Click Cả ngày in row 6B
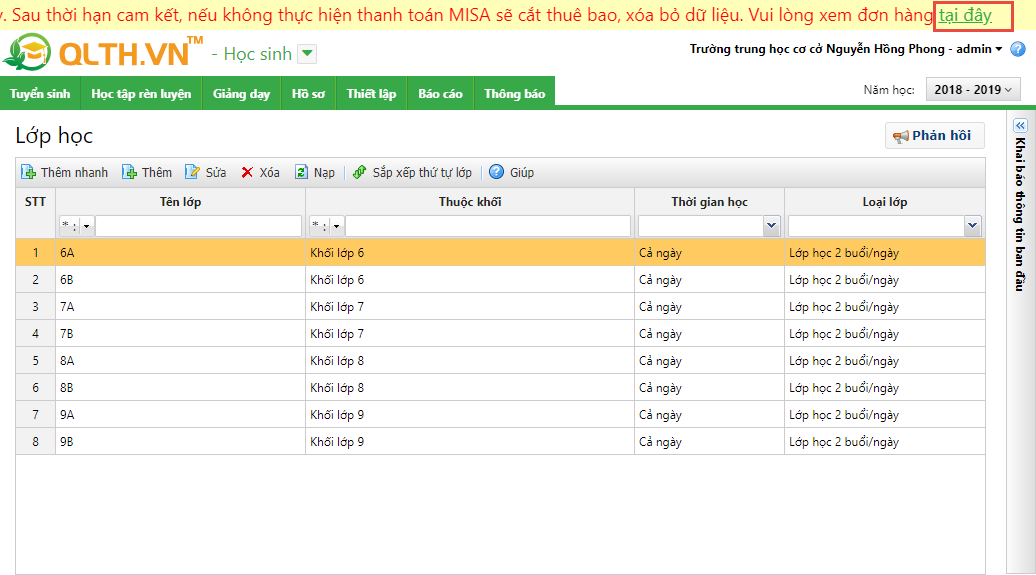This screenshot has height=575, width=1036. coord(660,280)
